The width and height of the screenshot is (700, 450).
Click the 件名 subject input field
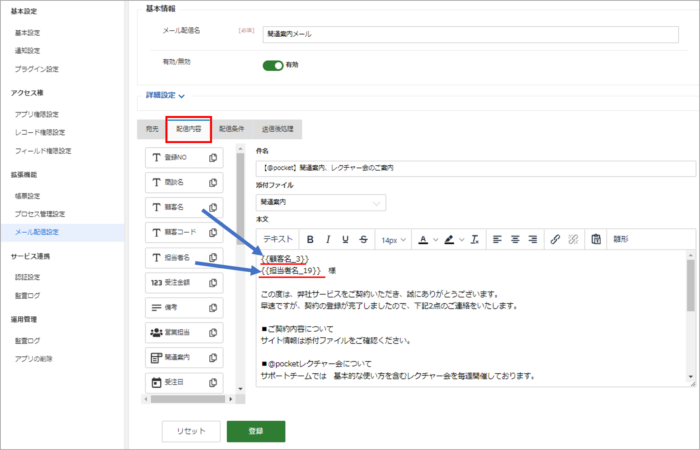coord(476,168)
